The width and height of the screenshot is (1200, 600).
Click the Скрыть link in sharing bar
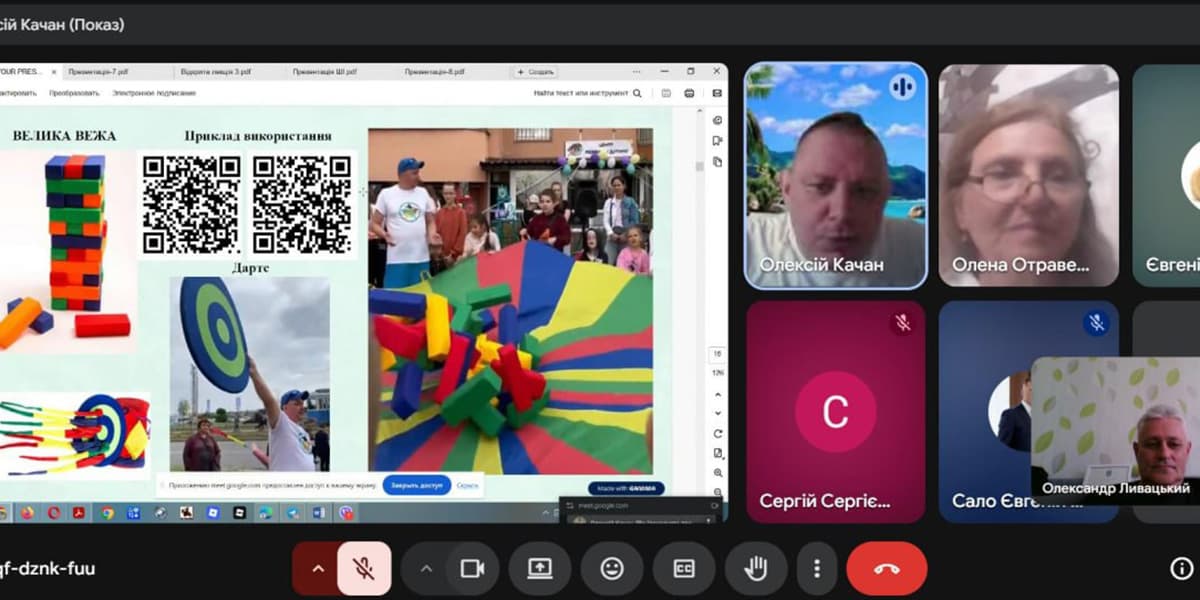(x=467, y=485)
